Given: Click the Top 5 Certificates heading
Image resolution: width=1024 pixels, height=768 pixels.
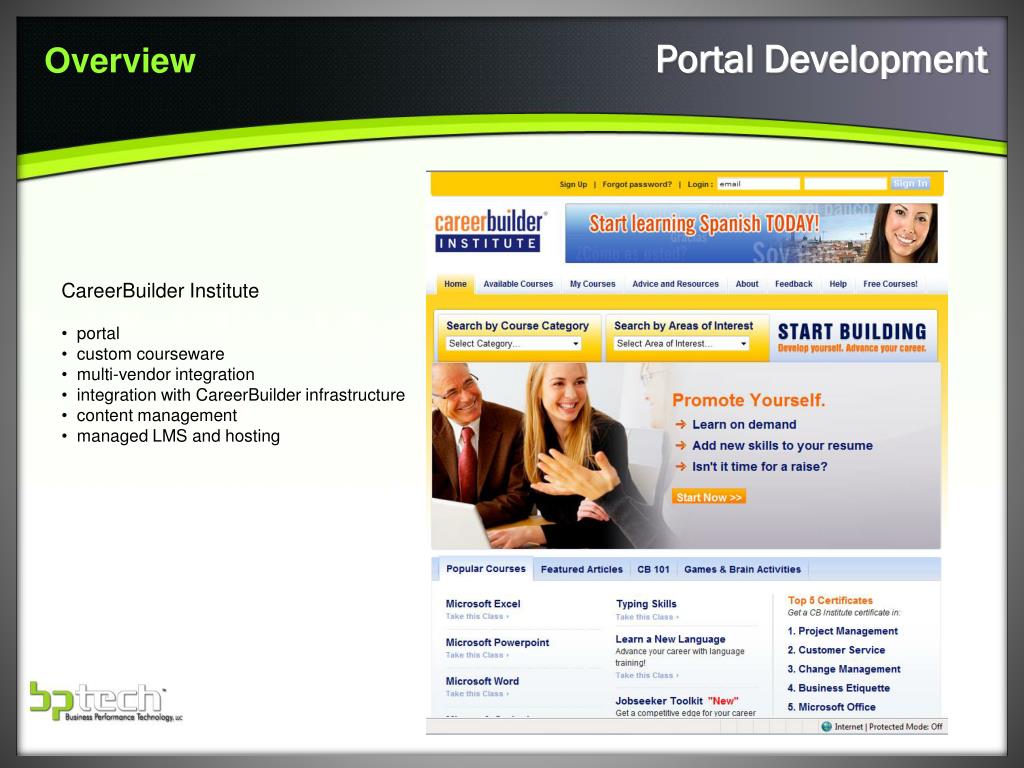Looking at the screenshot, I should click(830, 600).
